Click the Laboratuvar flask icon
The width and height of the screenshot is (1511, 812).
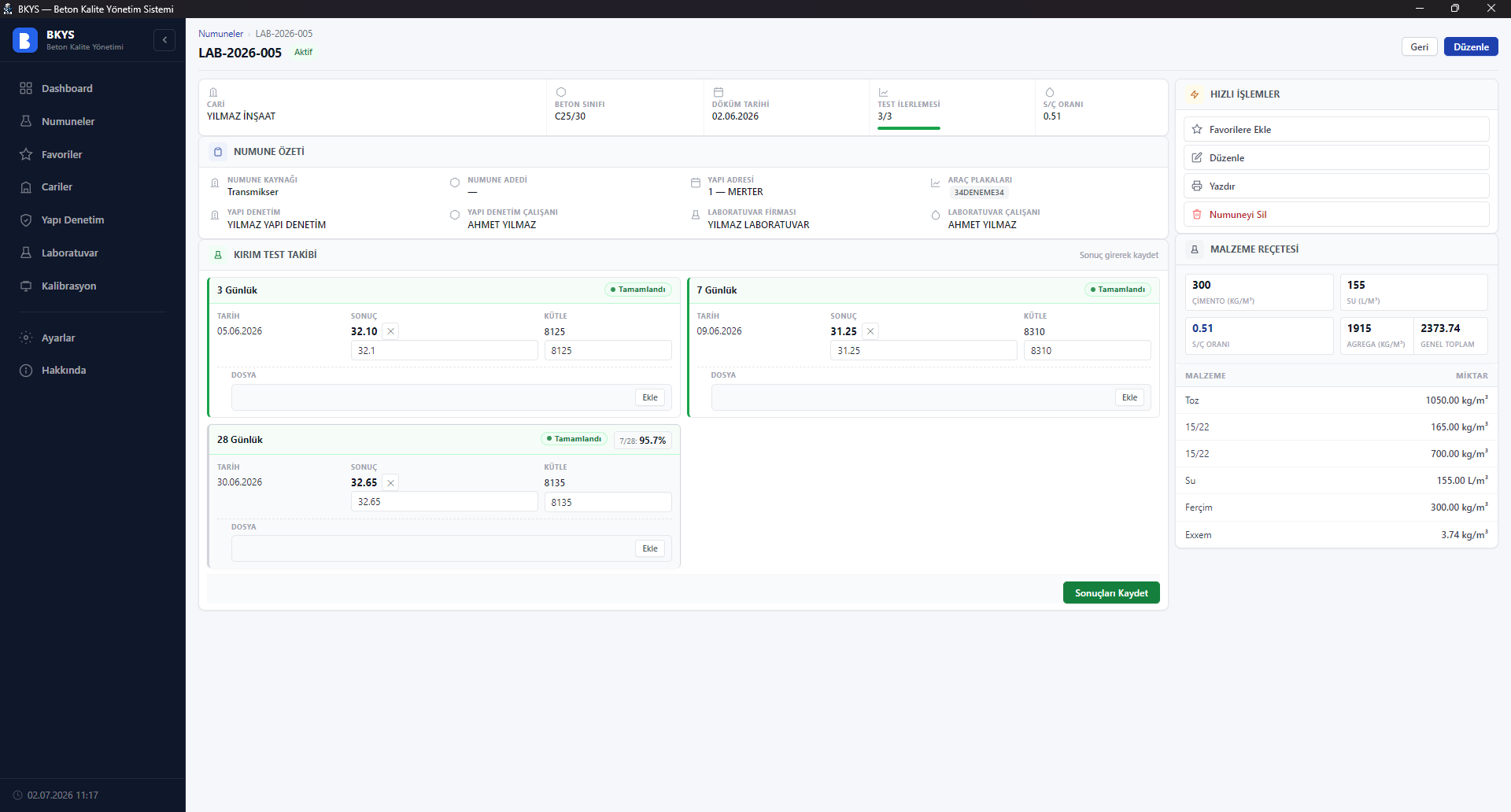tap(26, 253)
